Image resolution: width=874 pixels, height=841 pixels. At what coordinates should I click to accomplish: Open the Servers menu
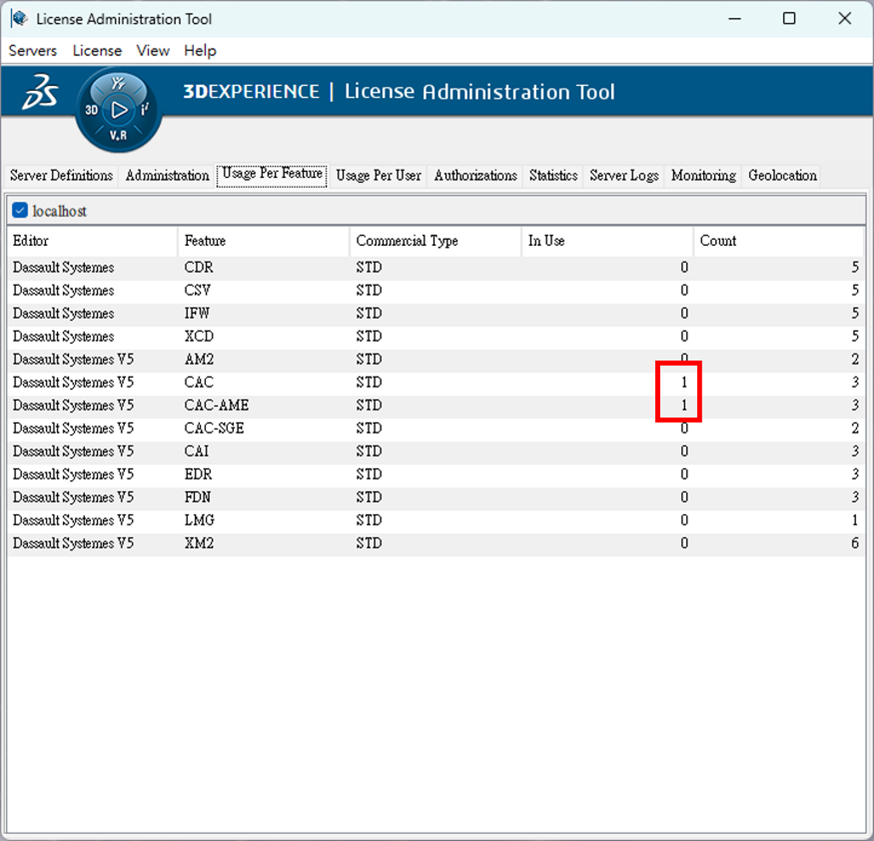(33, 51)
